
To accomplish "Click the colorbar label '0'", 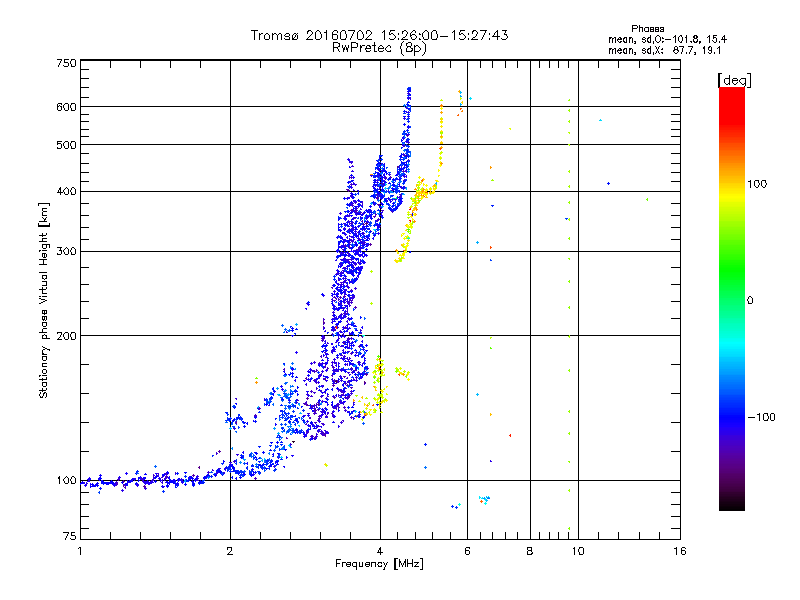I will (x=750, y=301).
